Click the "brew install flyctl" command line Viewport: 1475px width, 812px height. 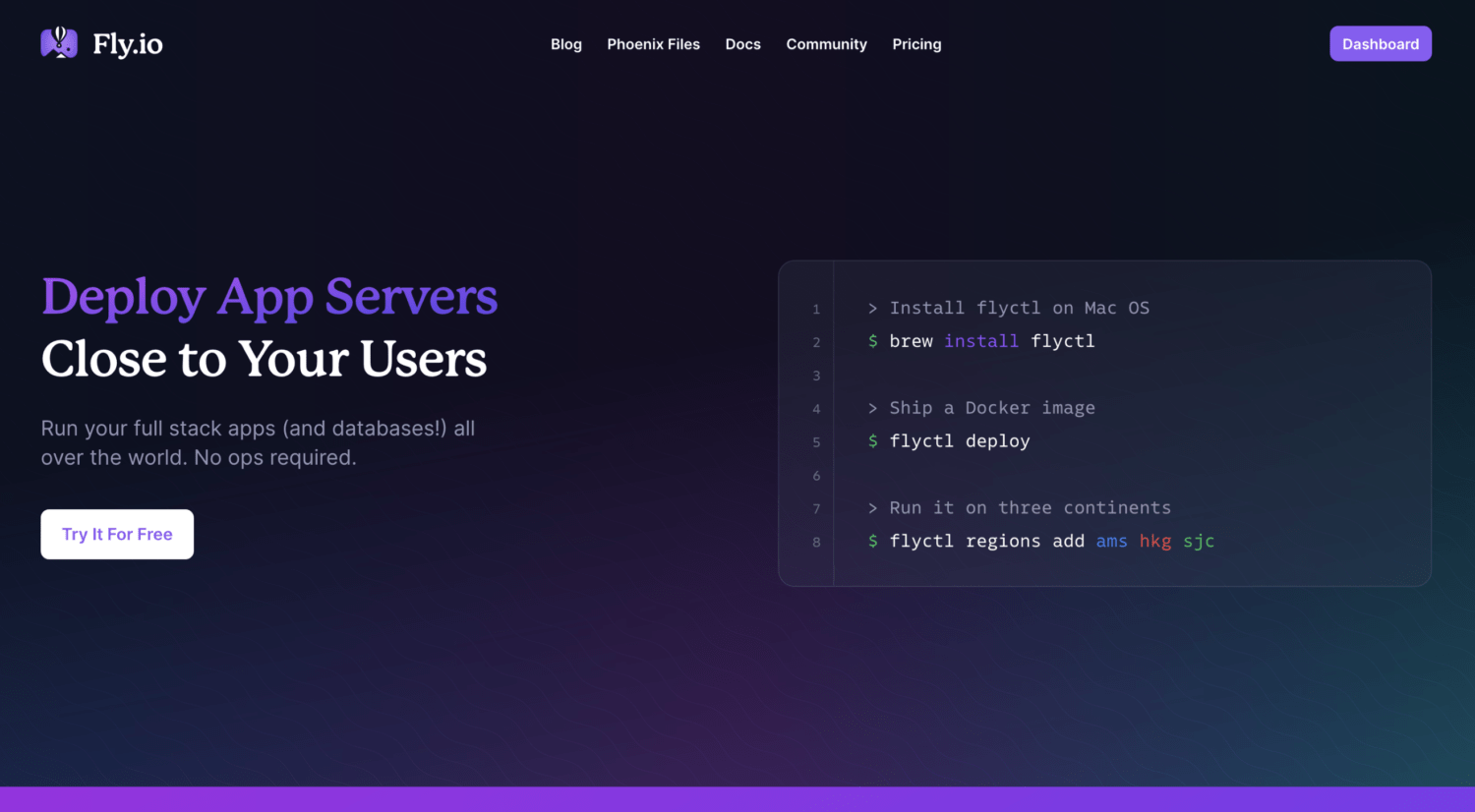pyautogui.click(x=991, y=341)
